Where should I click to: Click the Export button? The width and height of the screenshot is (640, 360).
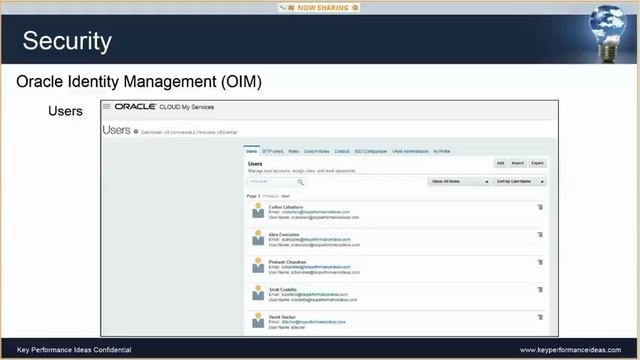click(537, 163)
